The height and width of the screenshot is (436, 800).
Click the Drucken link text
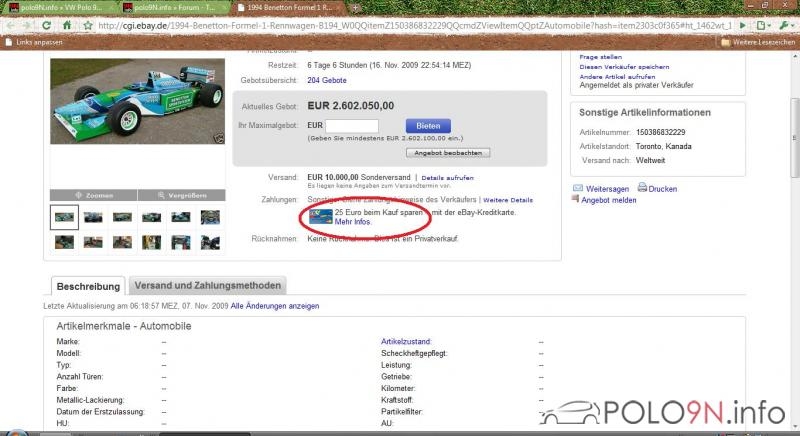click(x=663, y=189)
